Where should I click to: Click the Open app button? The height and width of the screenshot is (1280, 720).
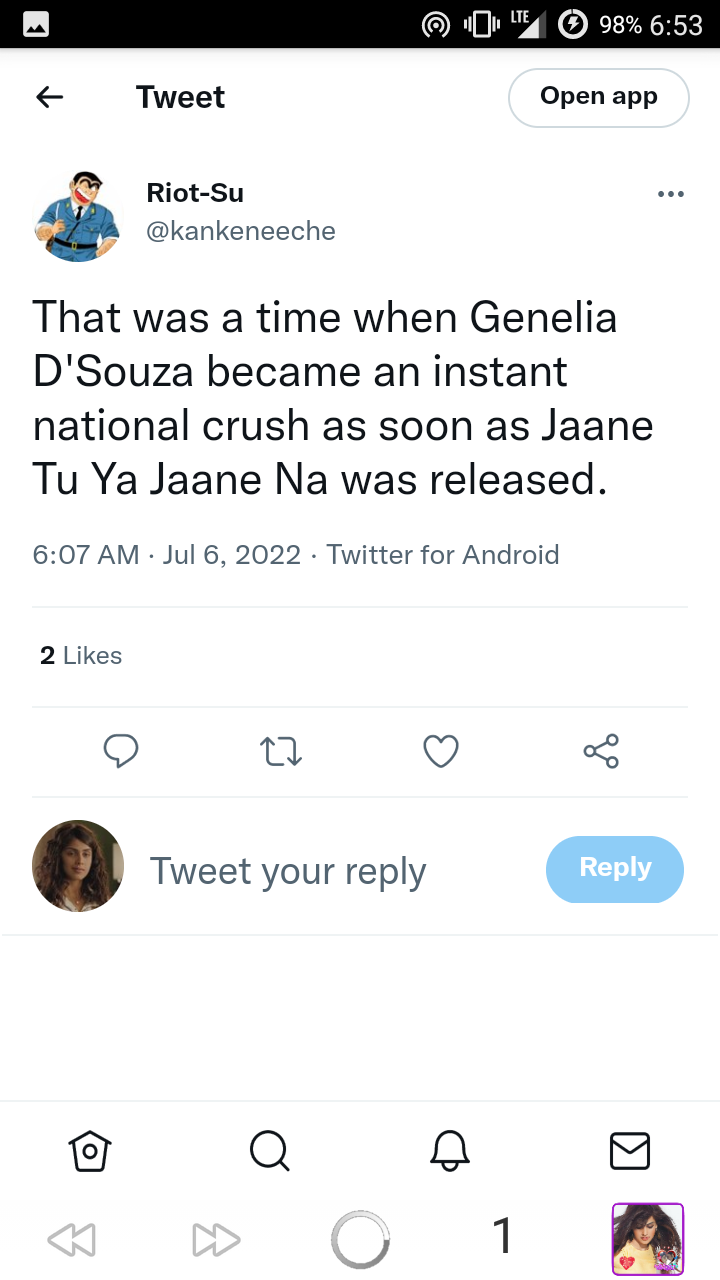(x=599, y=97)
